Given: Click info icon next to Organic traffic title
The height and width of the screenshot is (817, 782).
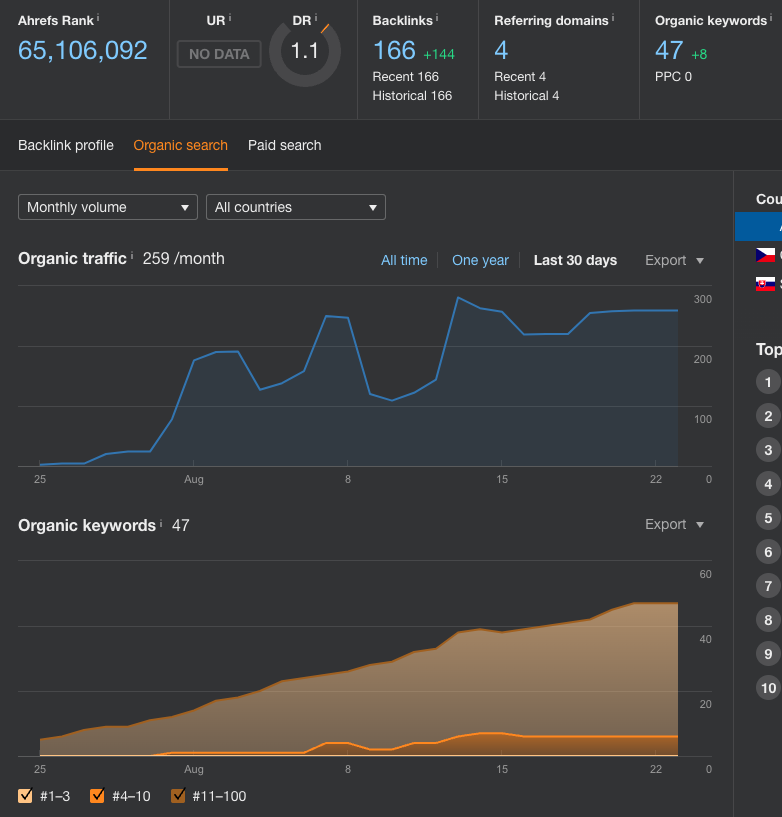Looking at the screenshot, I should tap(132, 257).
